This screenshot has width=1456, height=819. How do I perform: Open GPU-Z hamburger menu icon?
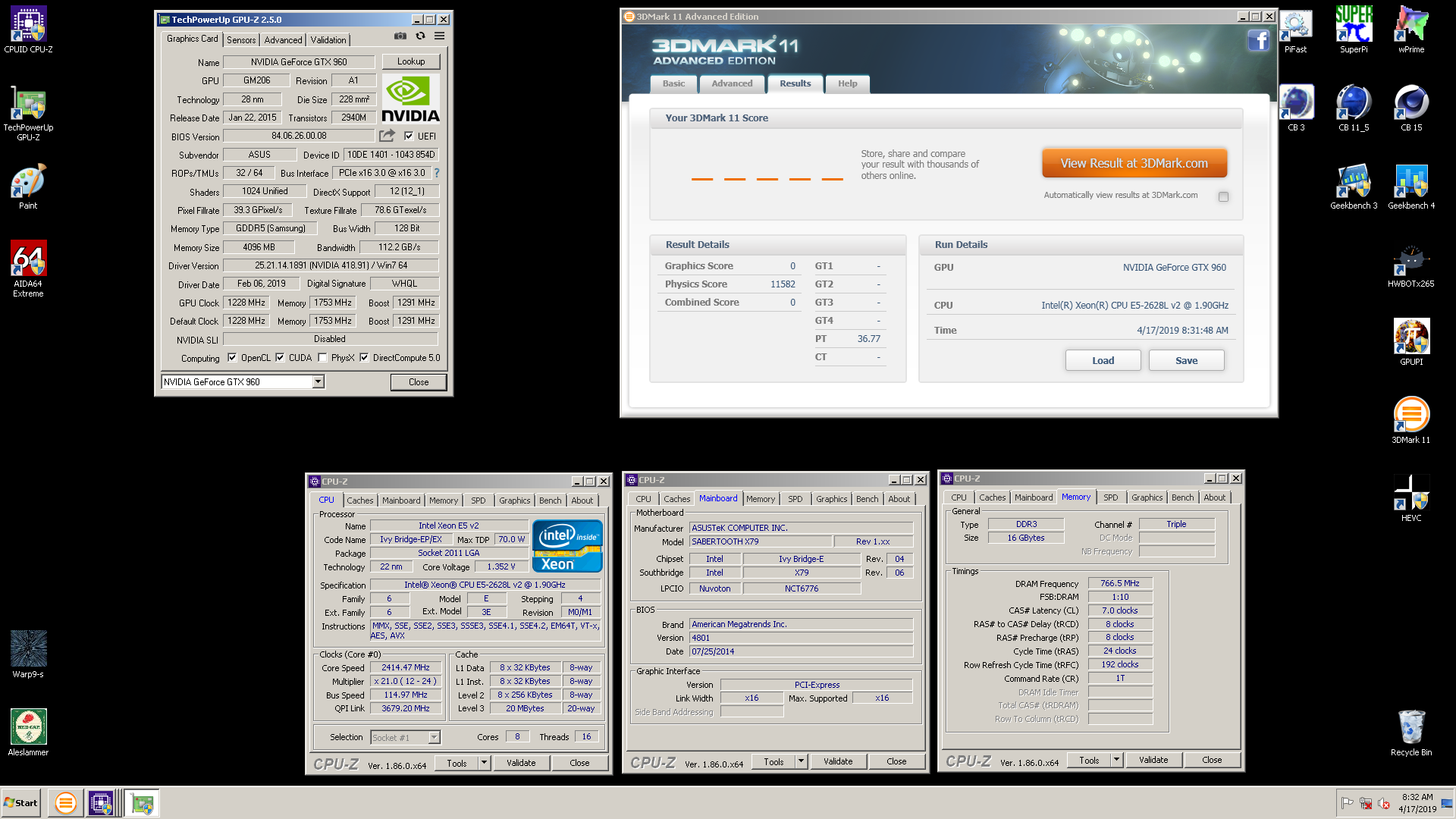tap(439, 36)
